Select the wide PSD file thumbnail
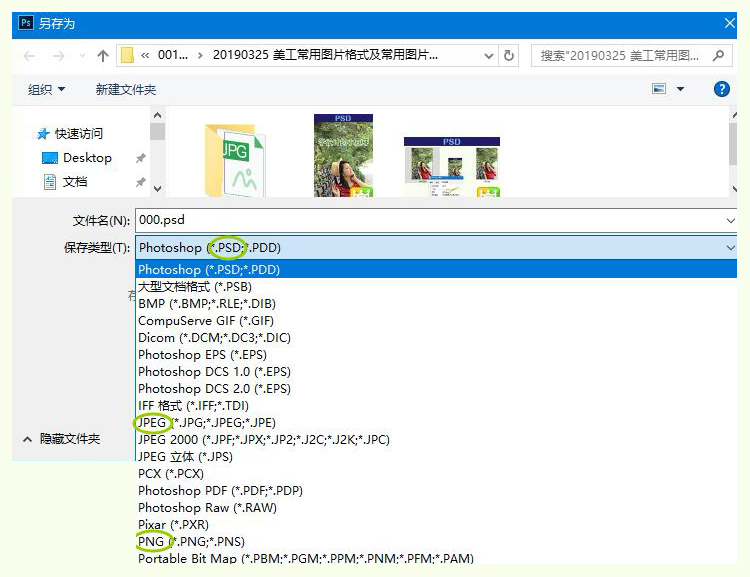Viewport: 750px width, 577px height. 452,167
